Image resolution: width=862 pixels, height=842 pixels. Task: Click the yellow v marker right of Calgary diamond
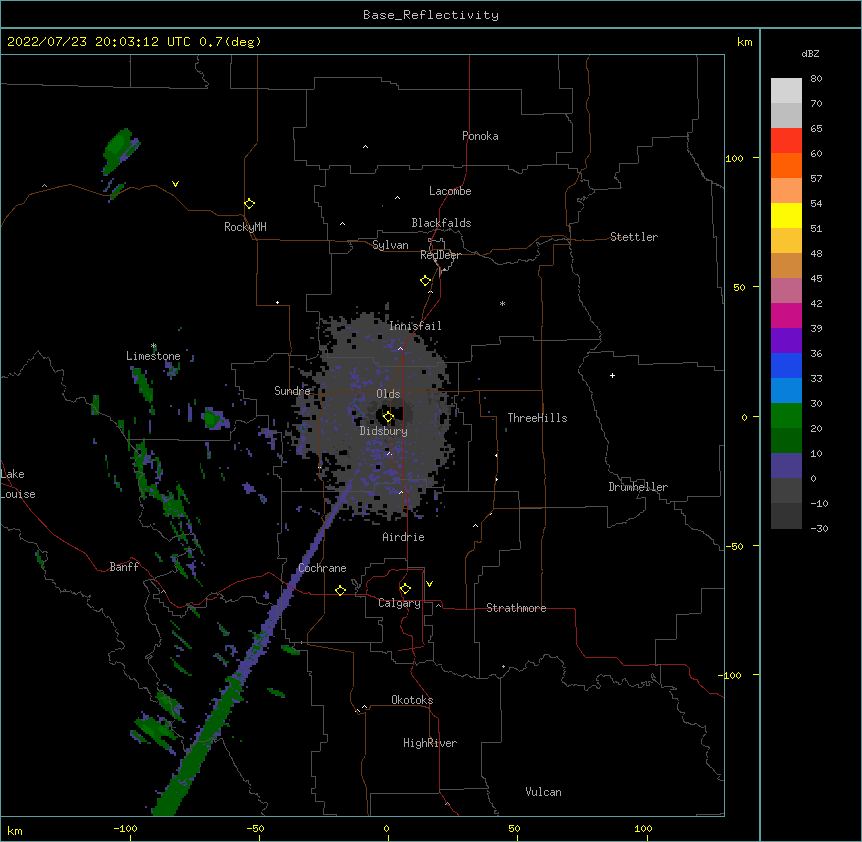[429, 584]
